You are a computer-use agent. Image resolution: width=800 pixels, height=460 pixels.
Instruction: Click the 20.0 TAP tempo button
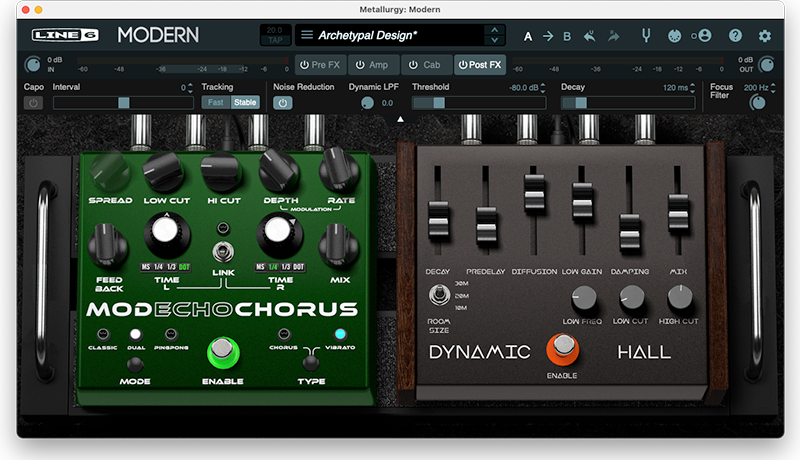[x=276, y=35]
